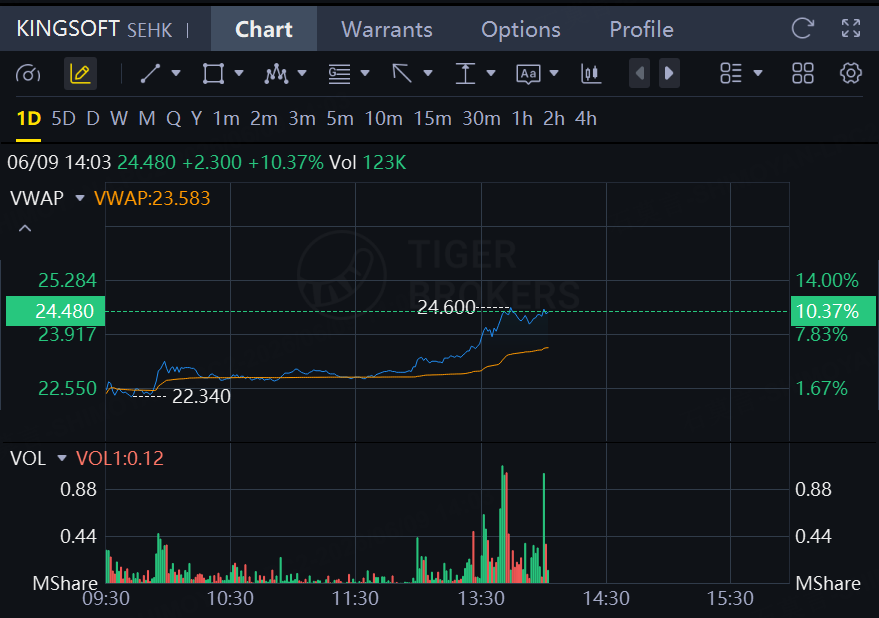The height and width of the screenshot is (618, 879).
Task: Select the 1h interval
Action: tap(522, 119)
